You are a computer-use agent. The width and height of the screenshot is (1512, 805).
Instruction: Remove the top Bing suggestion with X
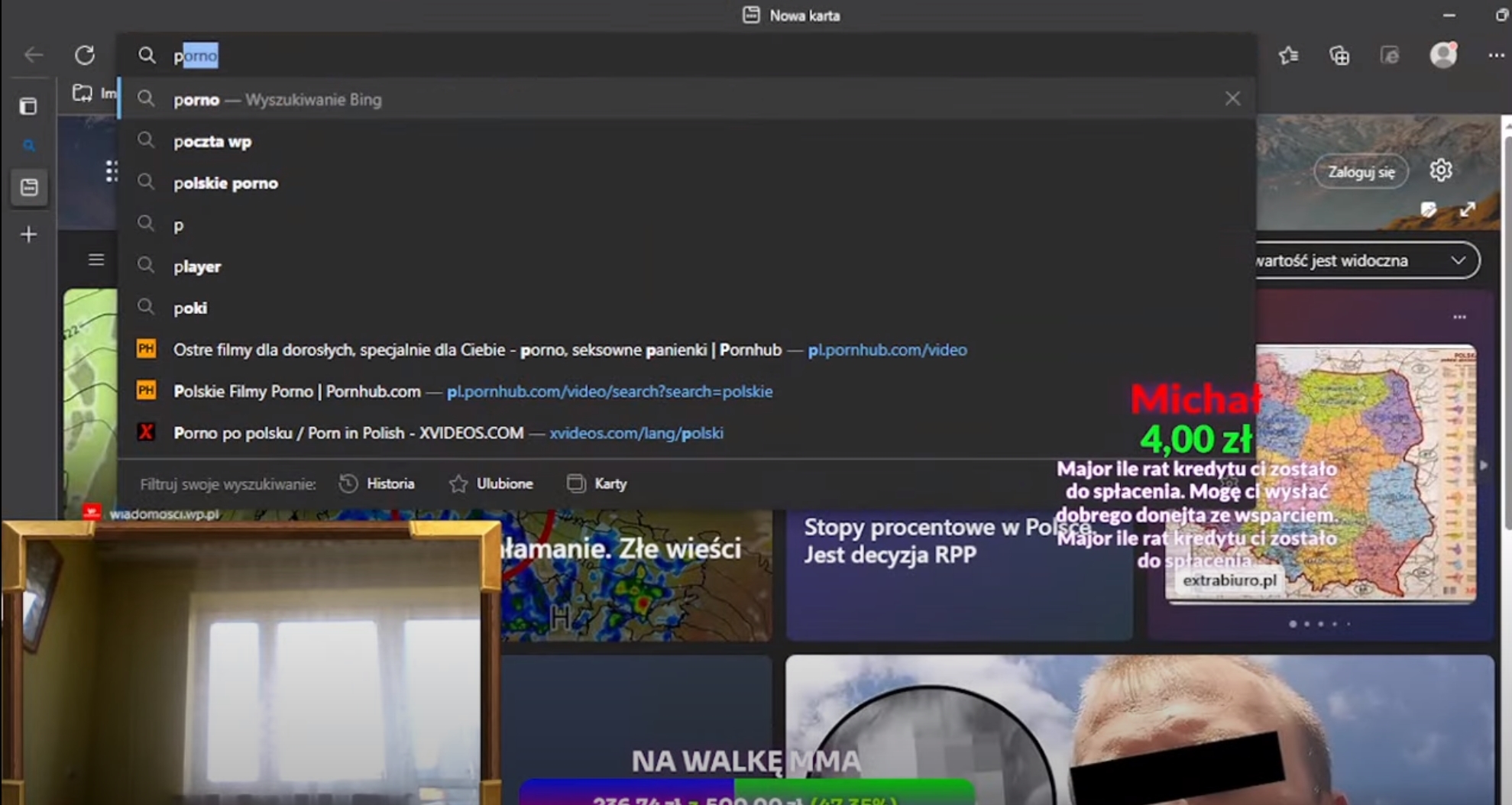pyautogui.click(x=1232, y=99)
